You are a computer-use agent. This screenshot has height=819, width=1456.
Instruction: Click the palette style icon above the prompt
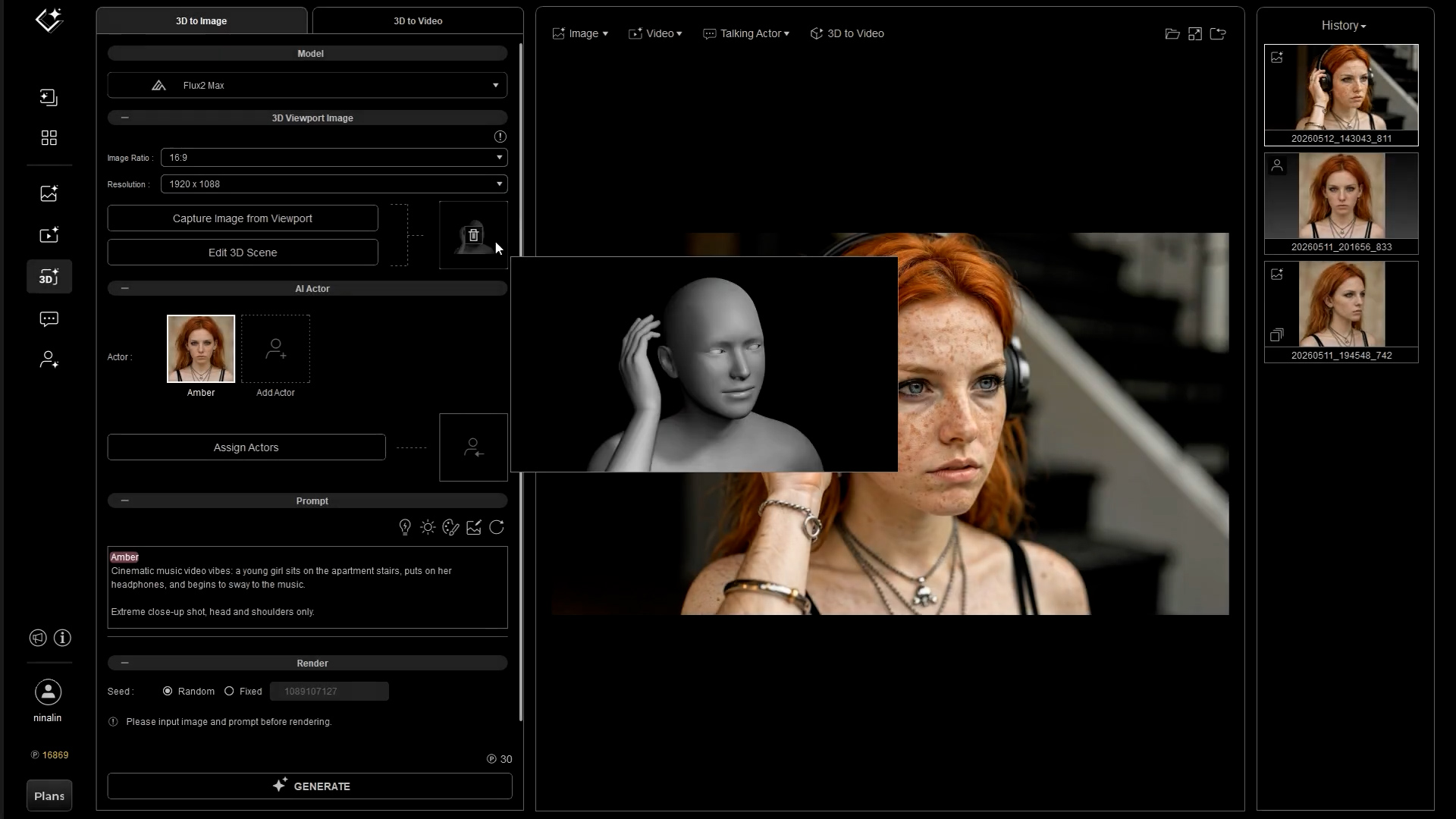click(450, 527)
